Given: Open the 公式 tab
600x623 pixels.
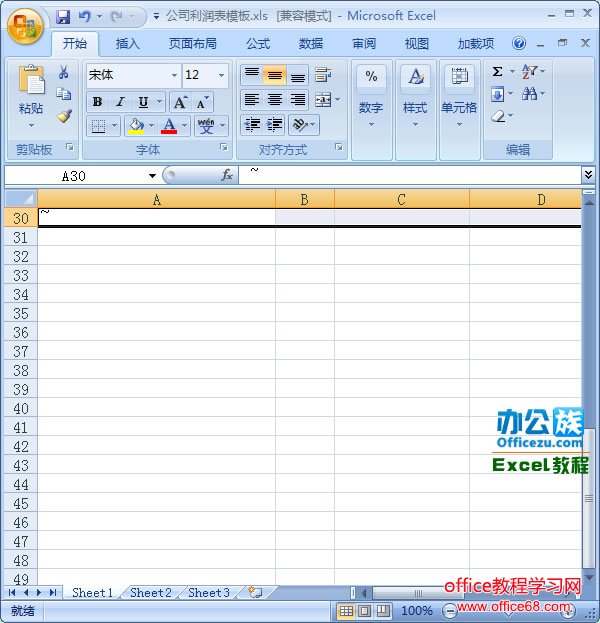Looking at the screenshot, I should (258, 43).
